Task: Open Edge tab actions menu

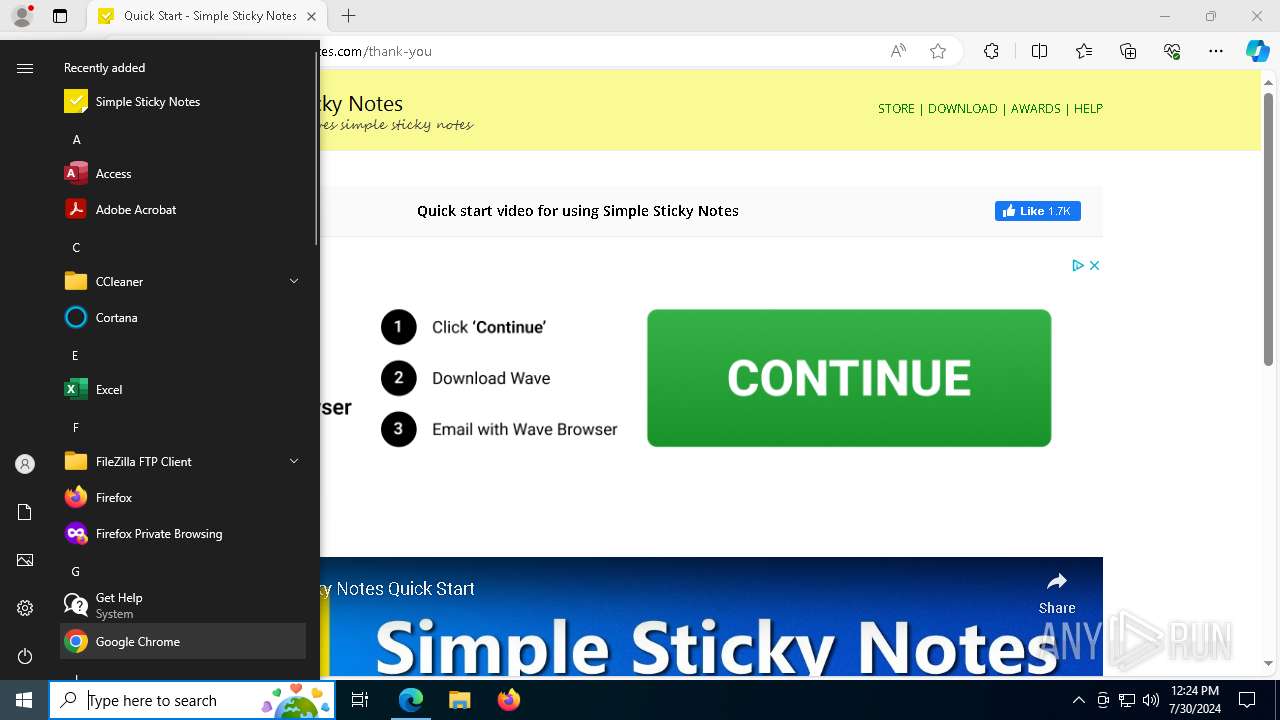Action: coord(60,16)
